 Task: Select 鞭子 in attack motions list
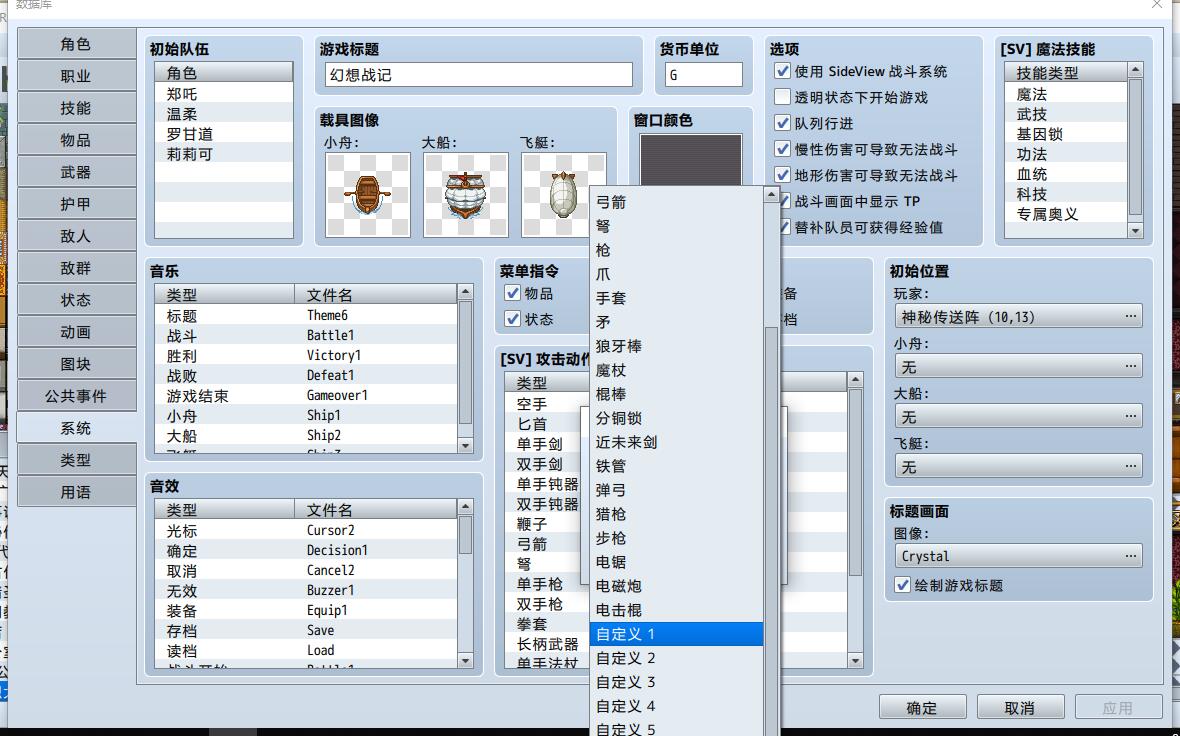click(547, 525)
